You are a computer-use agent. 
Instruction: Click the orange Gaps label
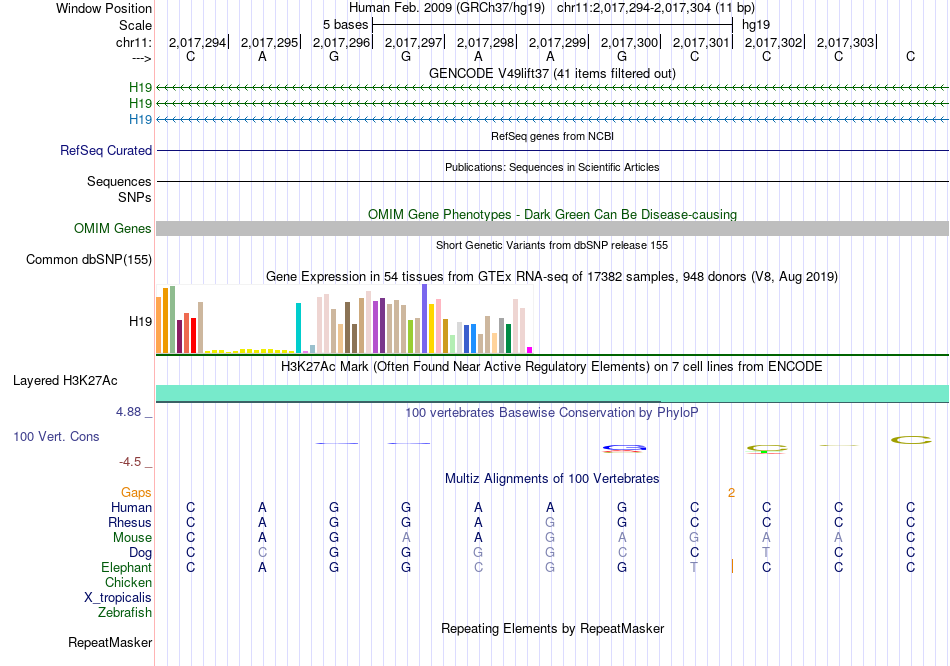click(136, 493)
